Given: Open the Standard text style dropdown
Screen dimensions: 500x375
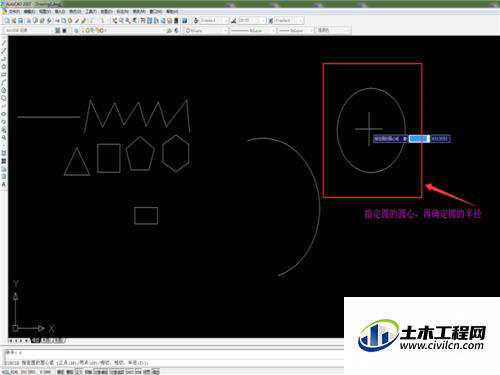Looking at the screenshot, I should (214, 21).
